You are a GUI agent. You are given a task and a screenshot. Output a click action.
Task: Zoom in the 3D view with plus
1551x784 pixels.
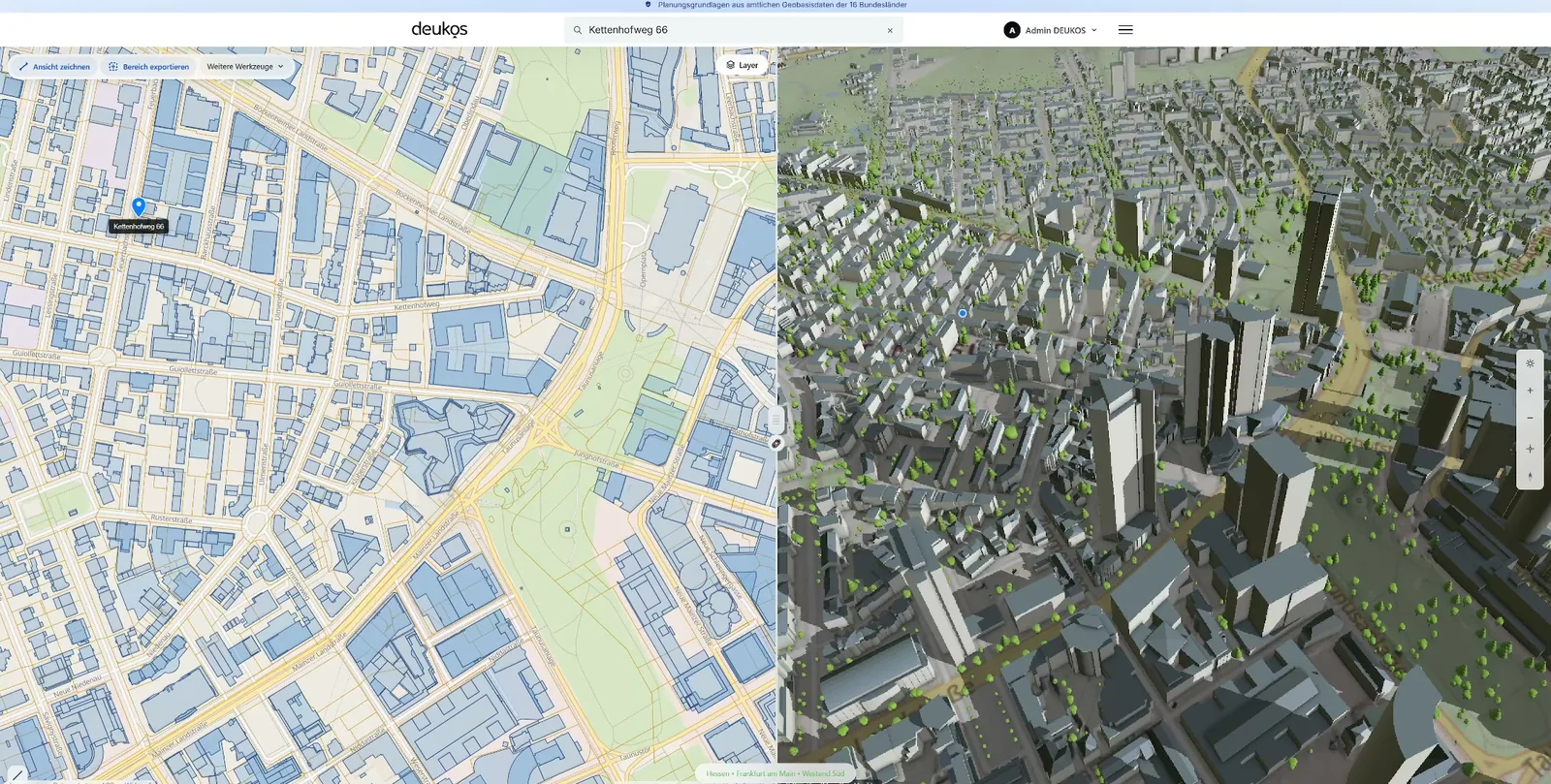(1531, 391)
